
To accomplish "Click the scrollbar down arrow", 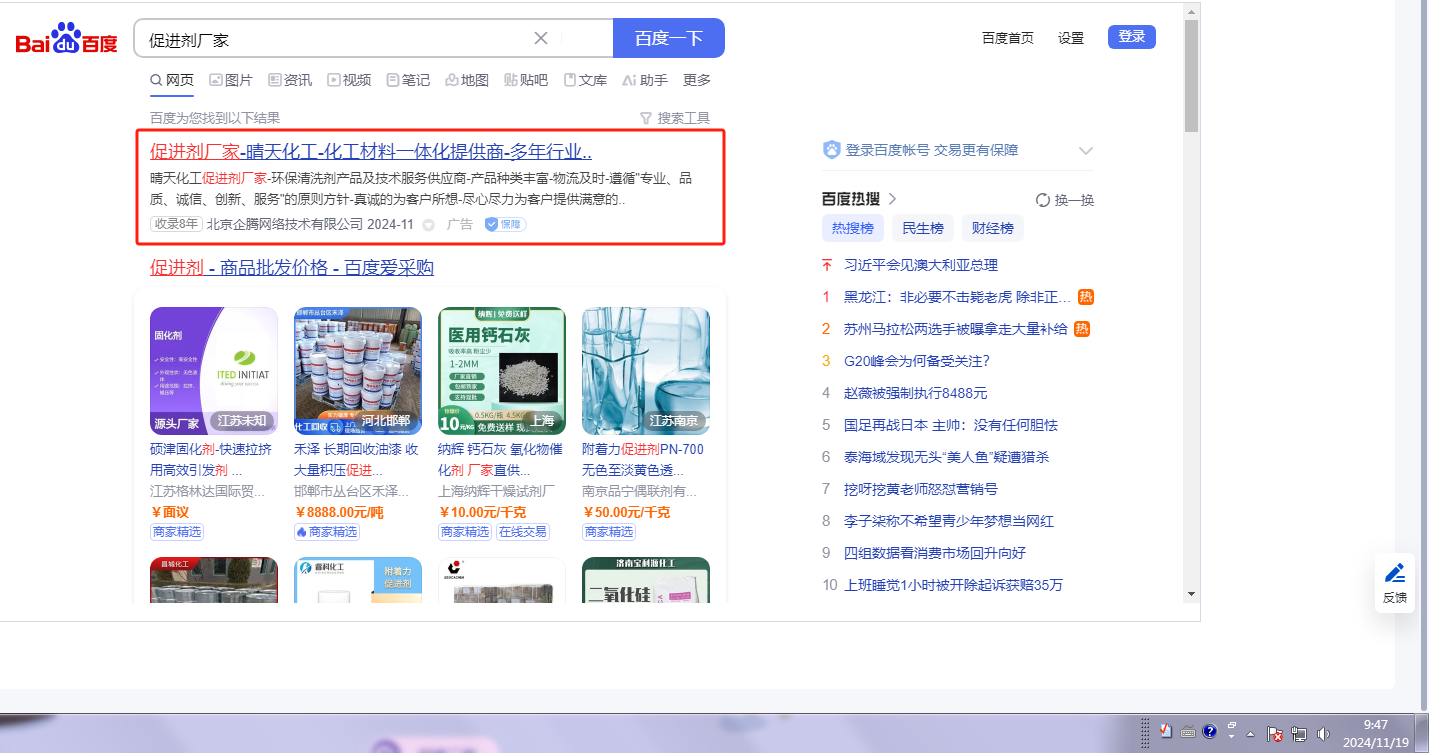I will (x=1191, y=594).
